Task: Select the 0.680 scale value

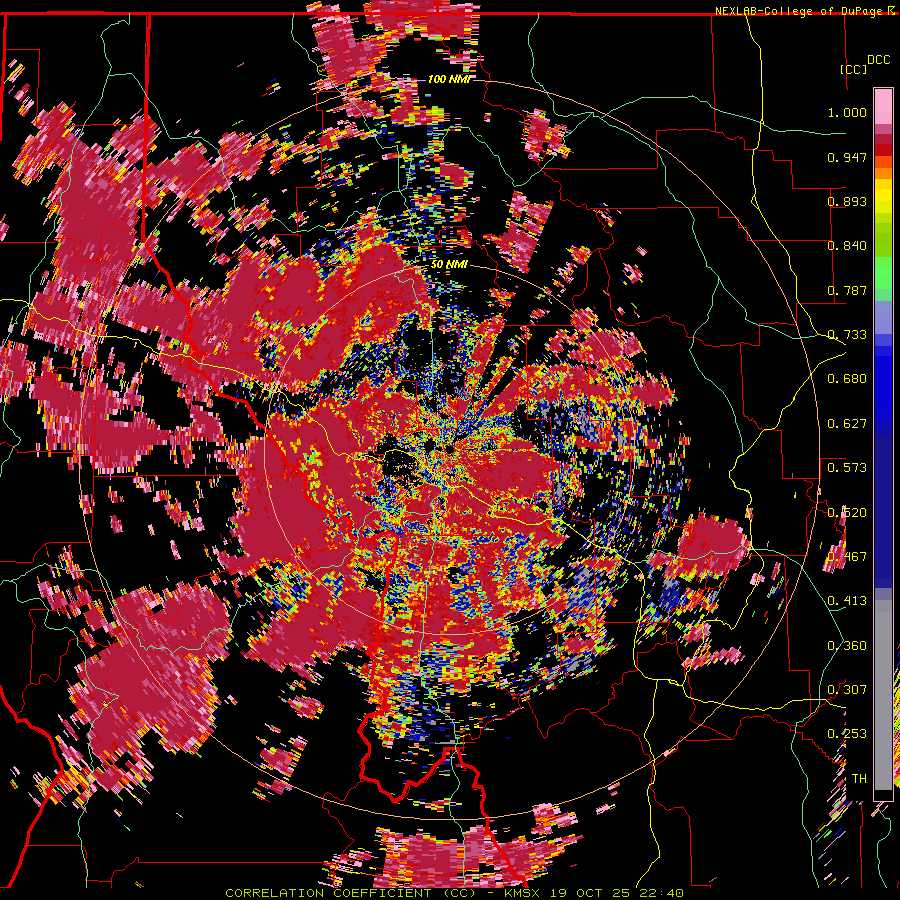Action: pos(847,379)
